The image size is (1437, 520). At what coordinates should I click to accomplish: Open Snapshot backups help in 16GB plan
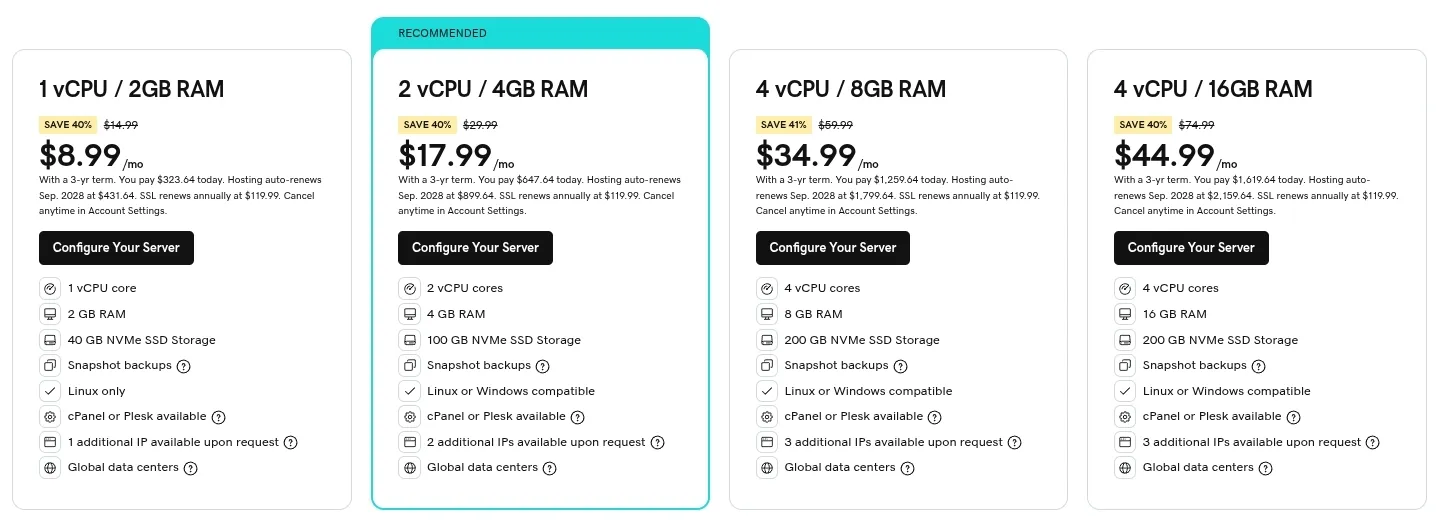pos(1259,366)
